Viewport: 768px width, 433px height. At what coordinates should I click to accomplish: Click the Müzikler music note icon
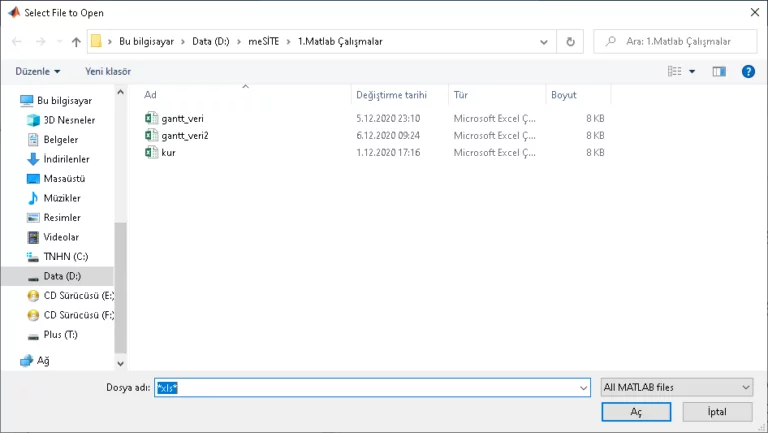click(33, 198)
